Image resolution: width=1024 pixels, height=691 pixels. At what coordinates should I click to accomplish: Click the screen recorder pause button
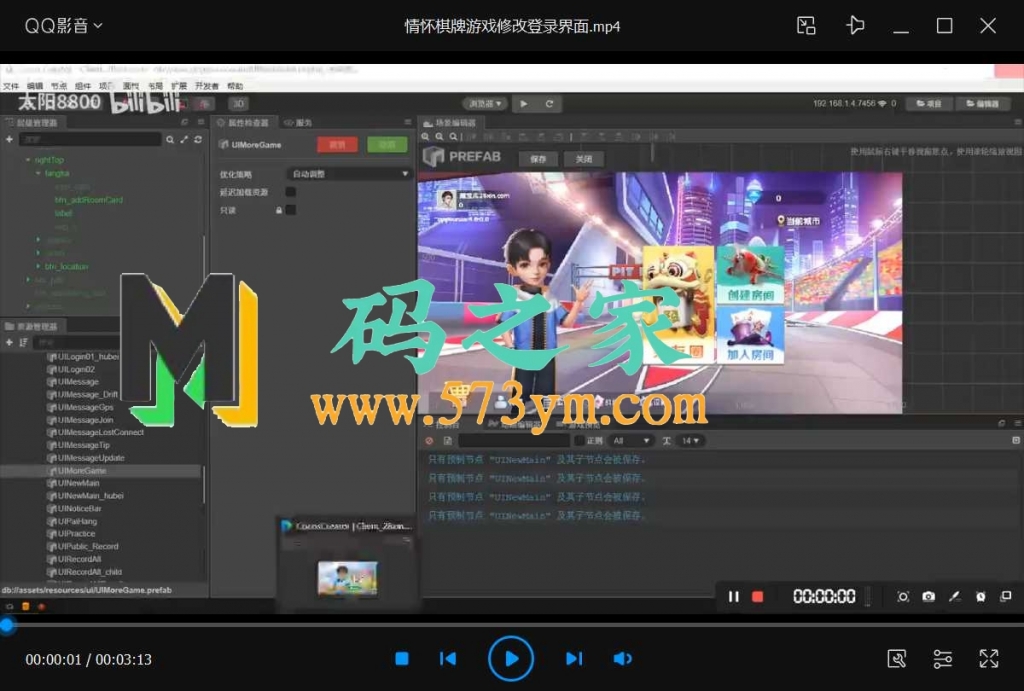[x=733, y=596]
